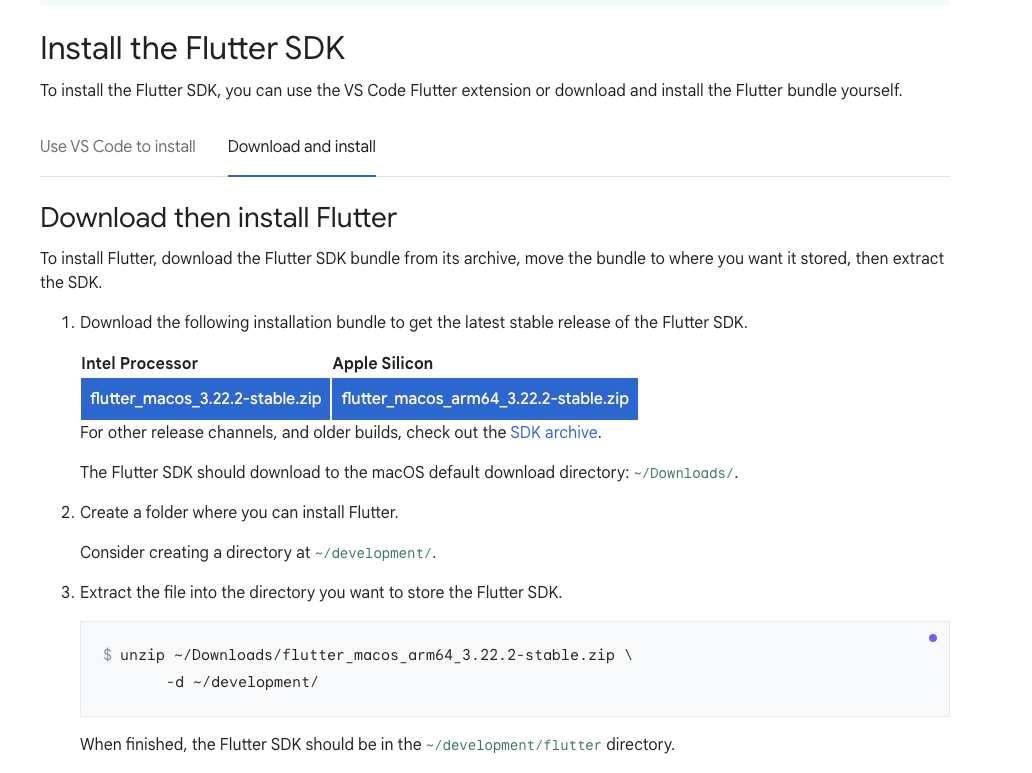Click the Intel Processor column header

pyautogui.click(x=140, y=363)
